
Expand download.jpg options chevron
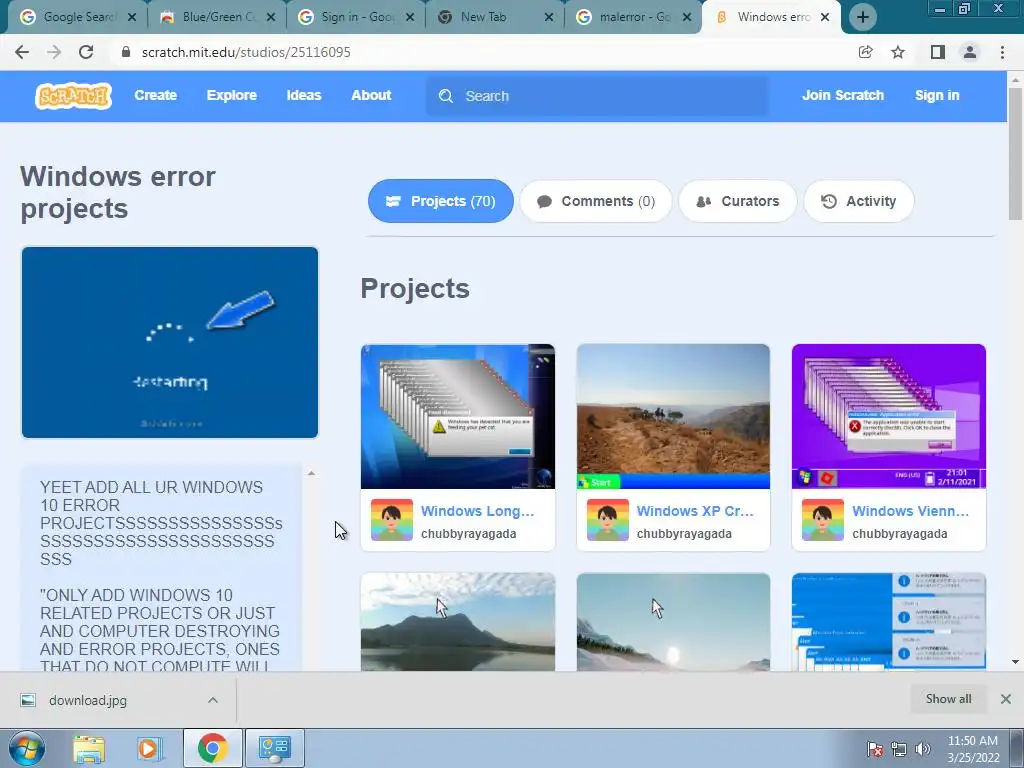click(213, 700)
